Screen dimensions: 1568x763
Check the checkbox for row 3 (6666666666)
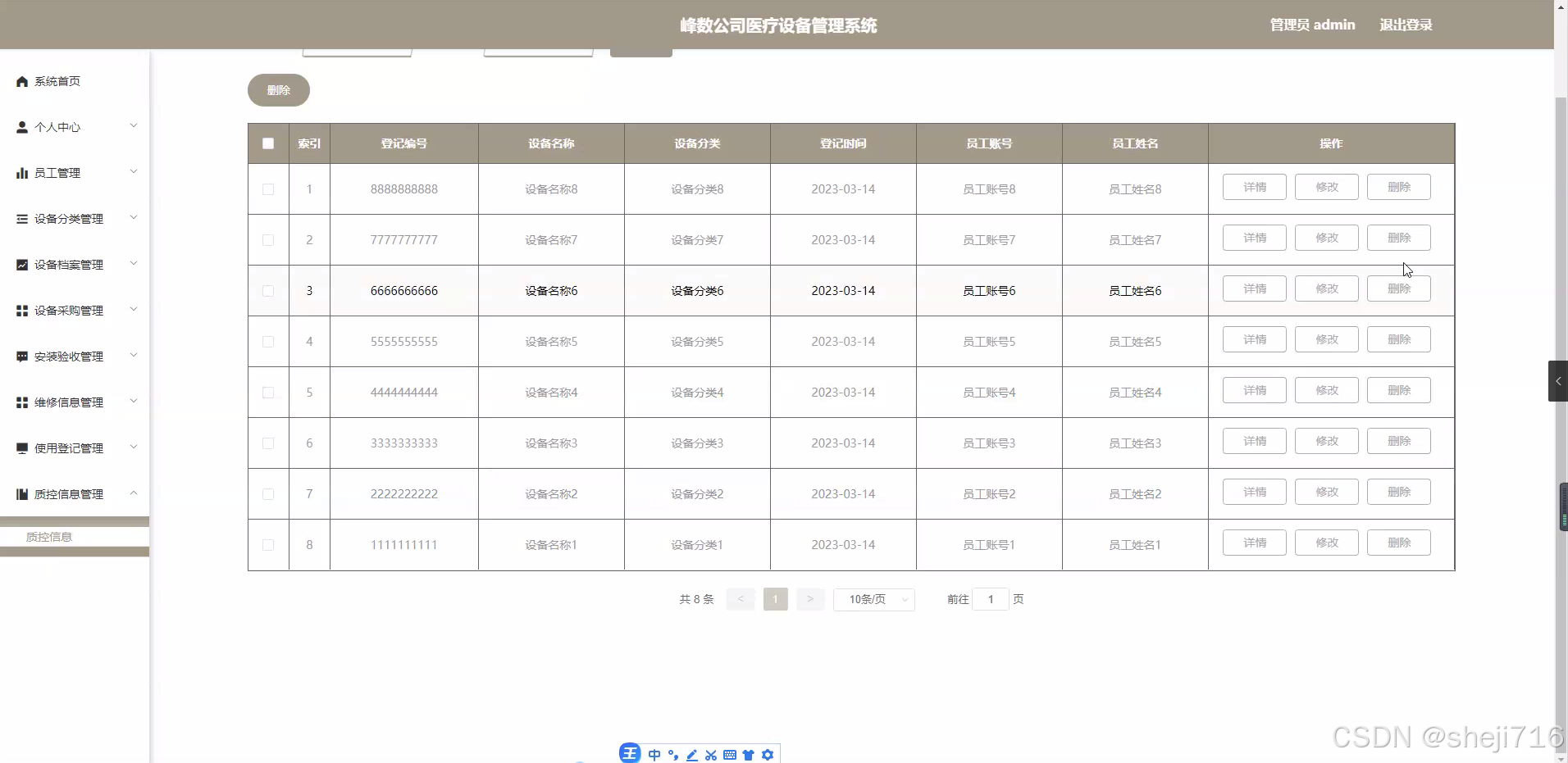click(268, 291)
